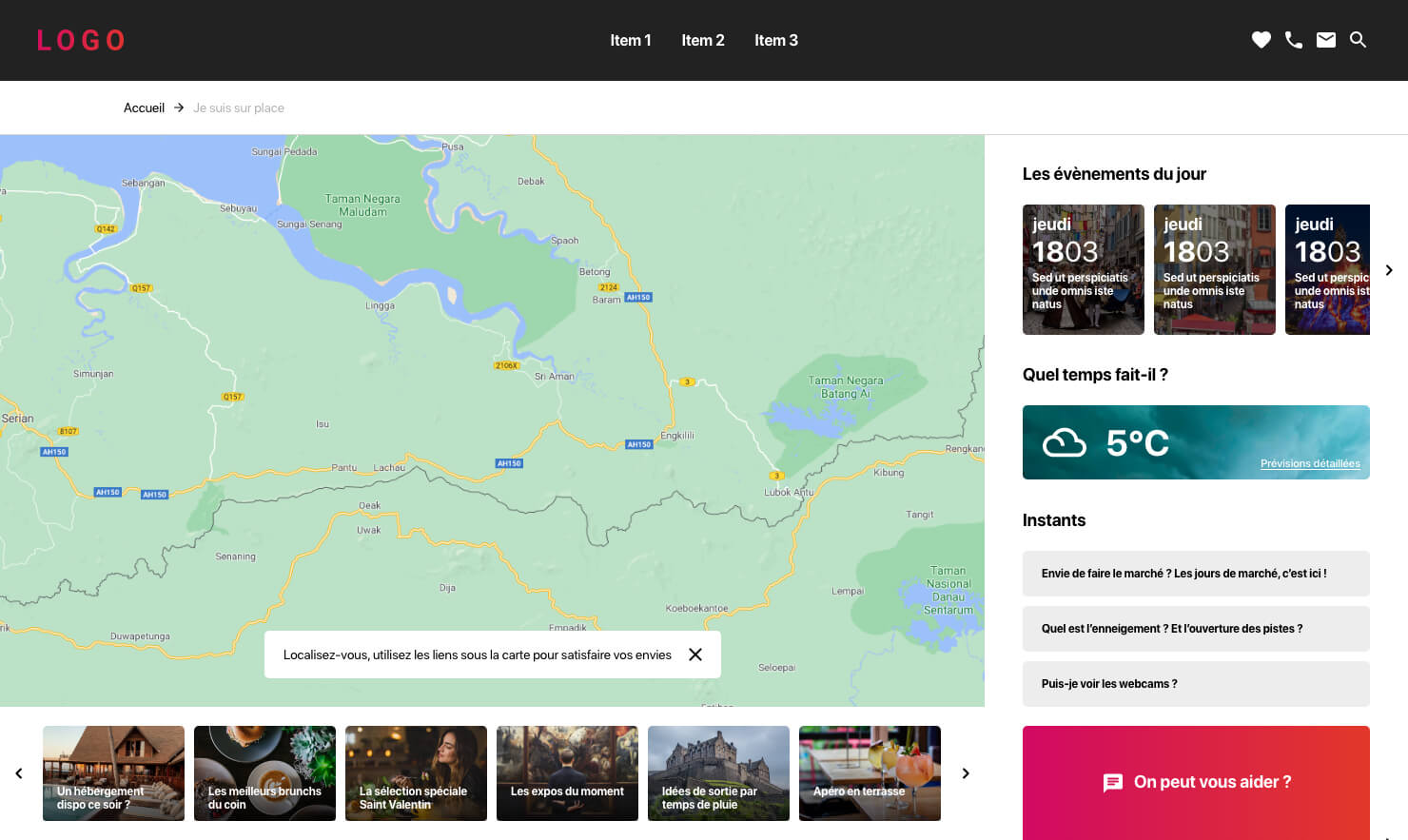Click 'Lubok Antu' label on map
Image resolution: width=1408 pixels, height=840 pixels.
click(789, 492)
